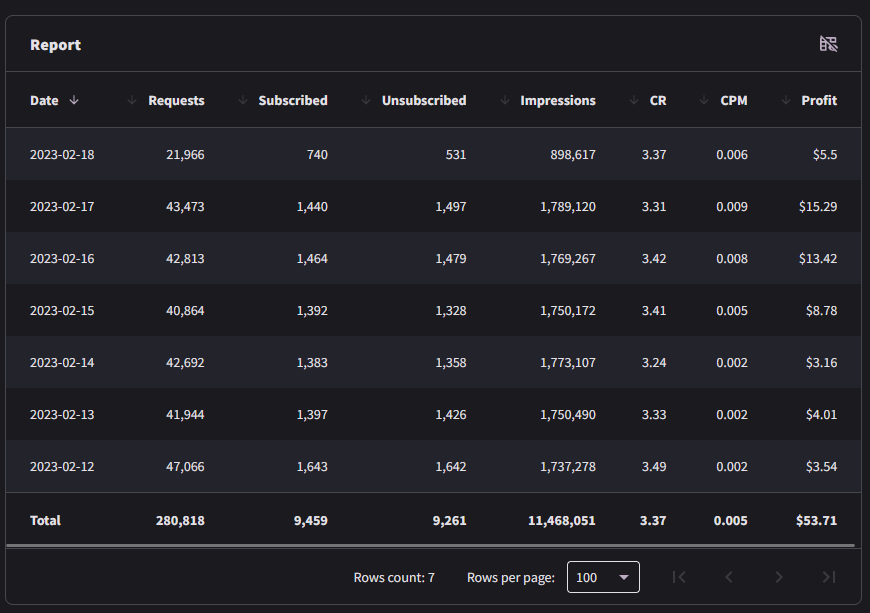This screenshot has height=613, width=870.
Task: Click sort arrow beside Unsubscribed column
Action: (x=366, y=100)
